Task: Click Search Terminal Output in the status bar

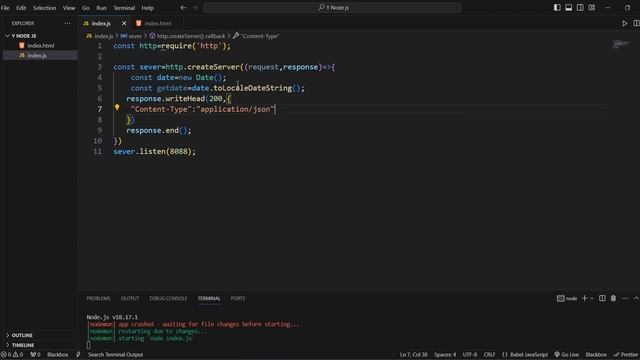Action: click(x=115, y=355)
